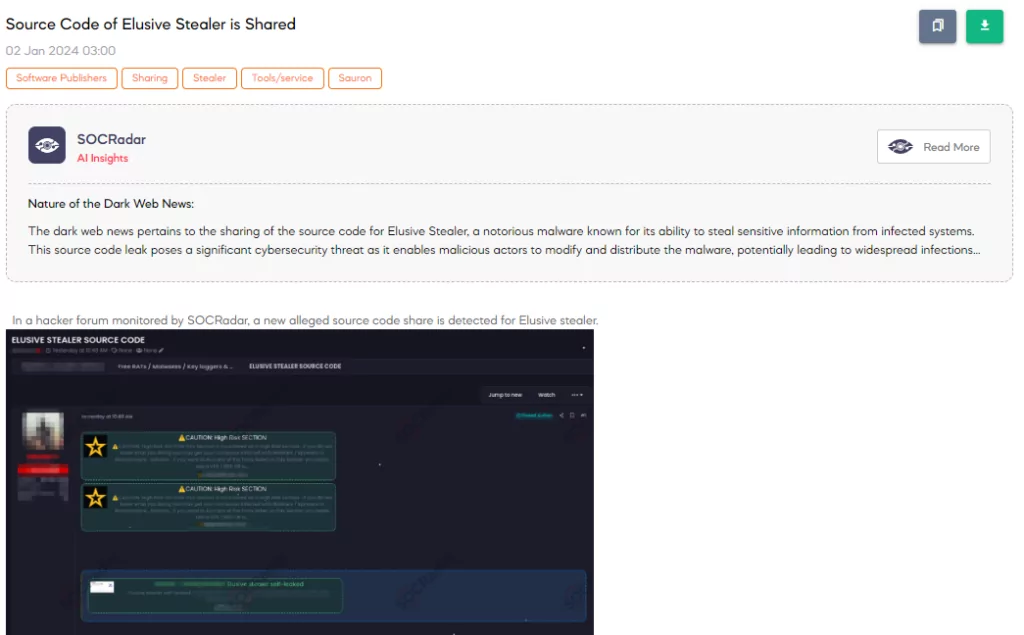This screenshot has height=635, width=1024.
Task: Click 'ELUSIVE STEALER SOURCE CODE' breadcrumb item
Action: coord(295,366)
